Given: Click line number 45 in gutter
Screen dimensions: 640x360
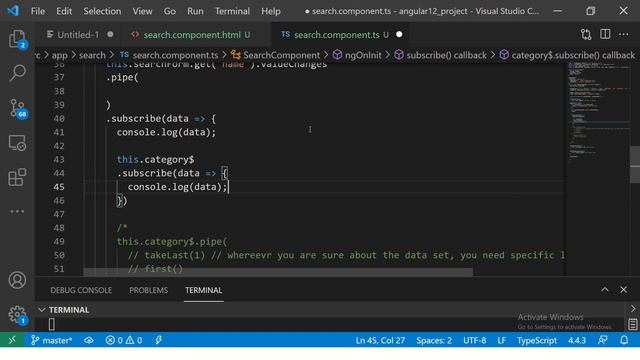Looking at the screenshot, I should (59, 187).
